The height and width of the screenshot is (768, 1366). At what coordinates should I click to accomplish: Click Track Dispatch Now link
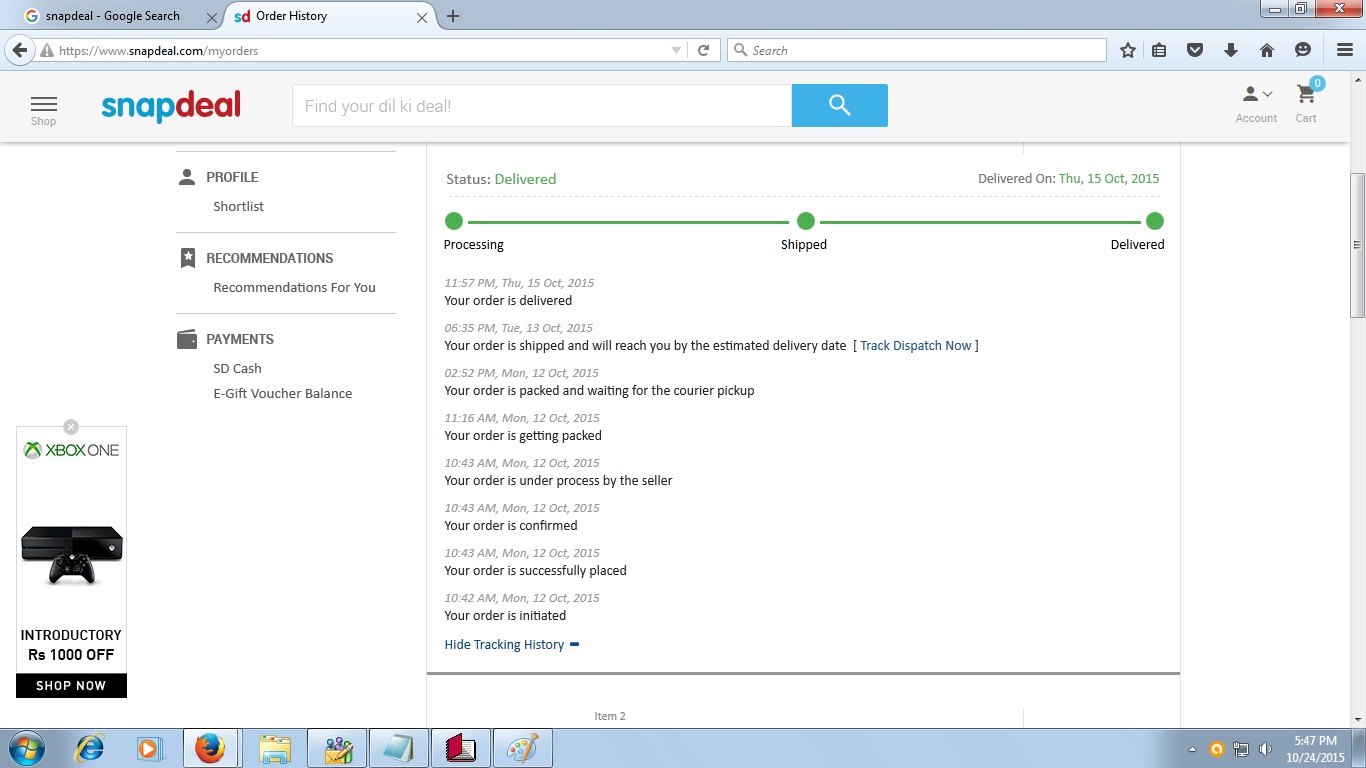pyautogui.click(x=915, y=345)
